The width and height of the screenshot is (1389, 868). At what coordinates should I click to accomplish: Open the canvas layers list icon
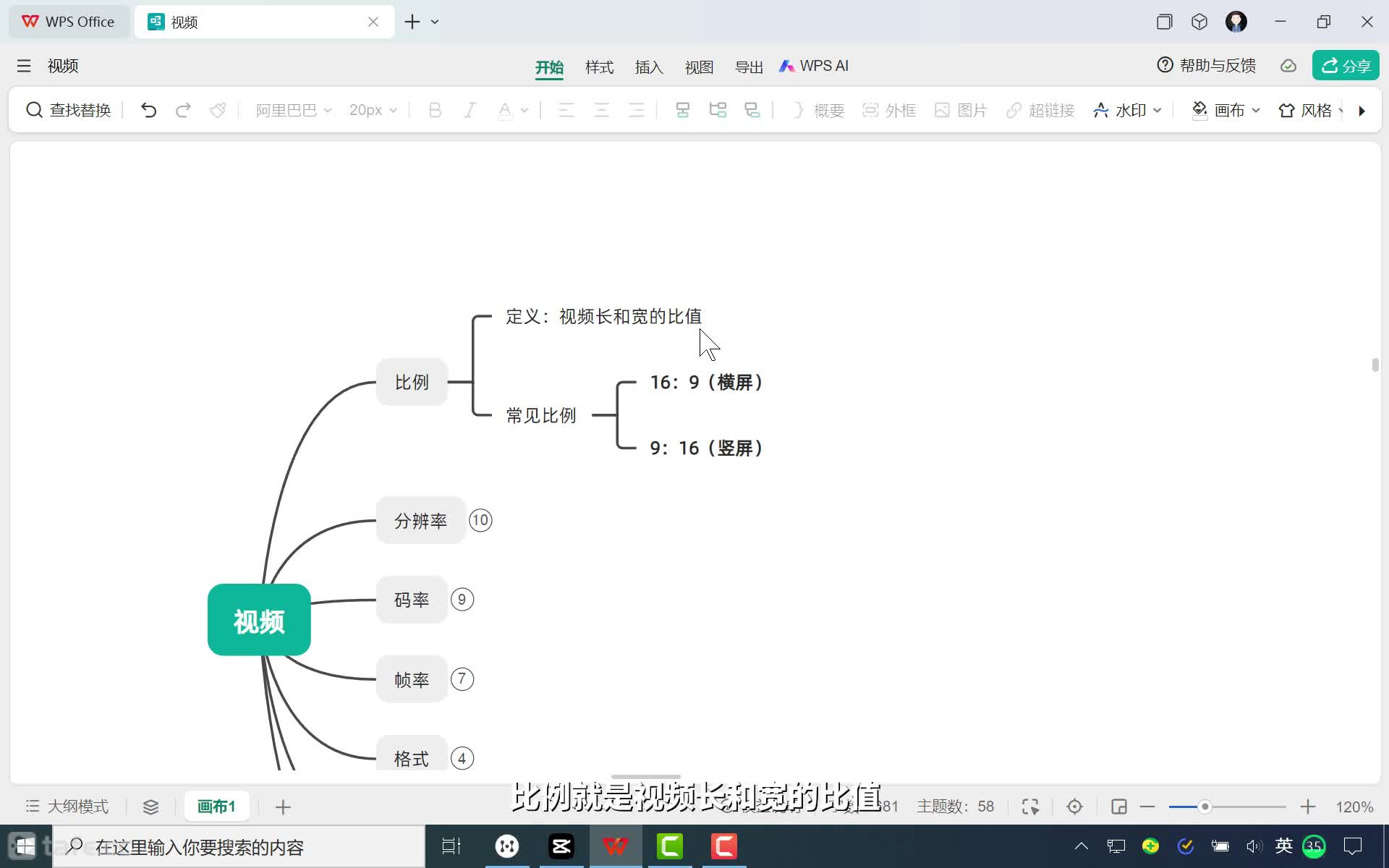point(150,807)
